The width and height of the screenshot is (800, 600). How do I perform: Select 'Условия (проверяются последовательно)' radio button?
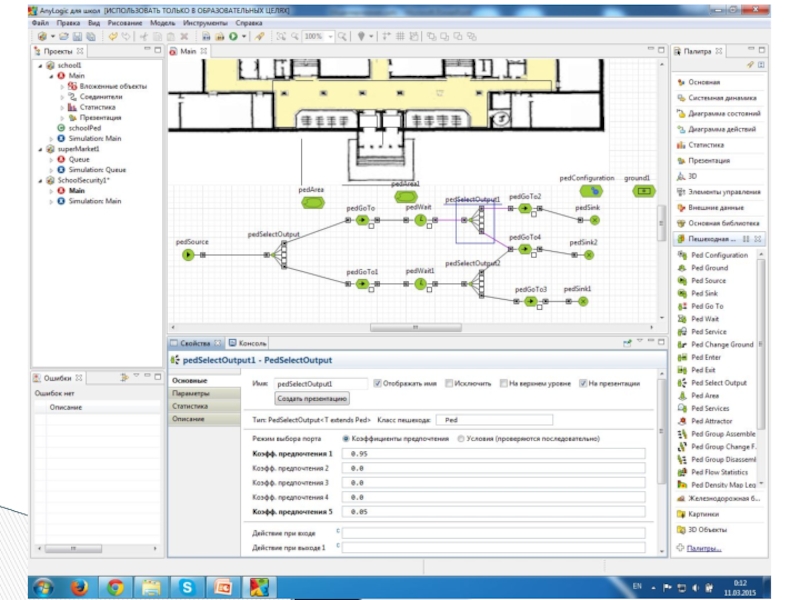(461, 438)
